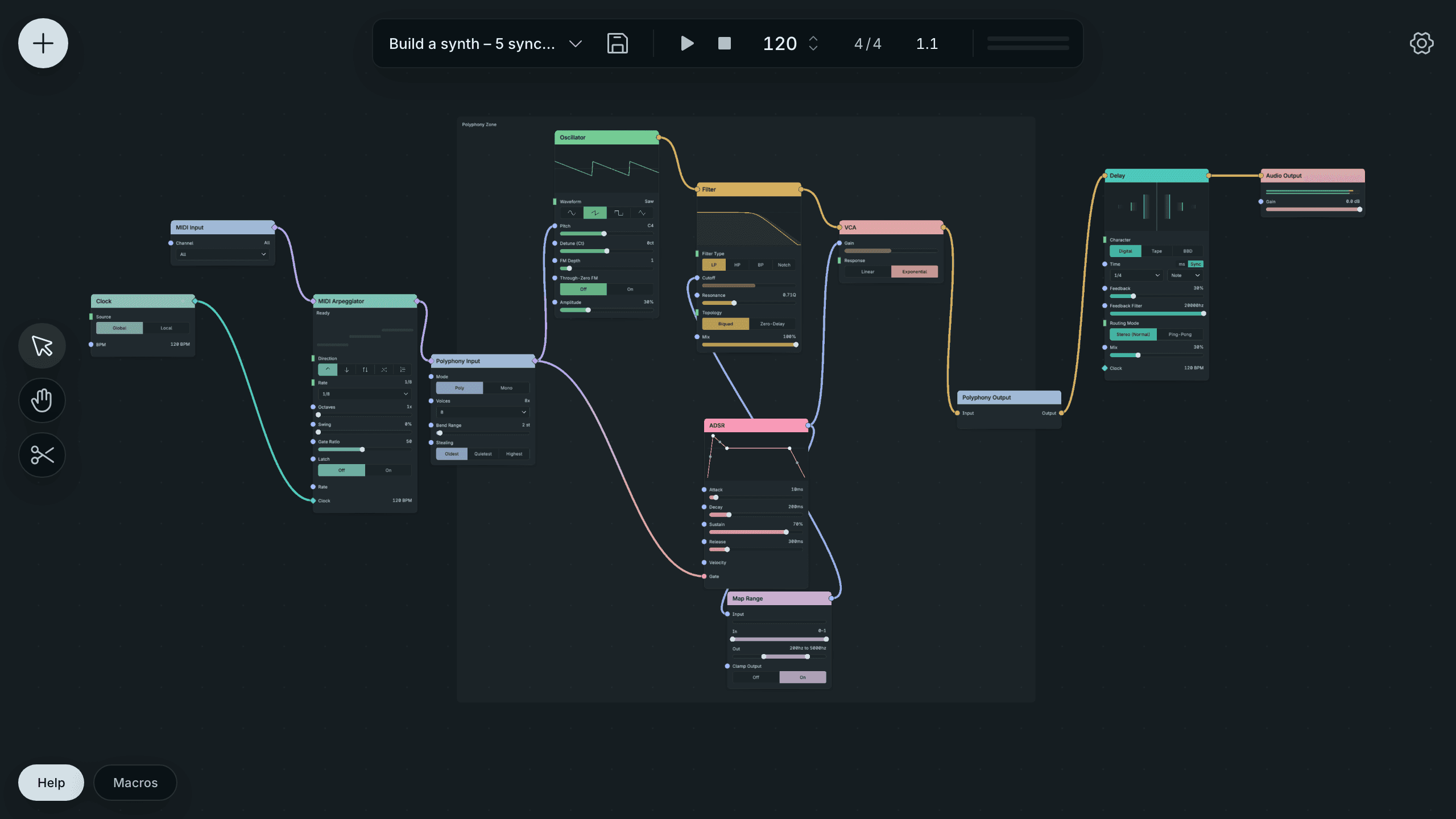
Task: Click the plus button to add a module
Action: point(43,43)
